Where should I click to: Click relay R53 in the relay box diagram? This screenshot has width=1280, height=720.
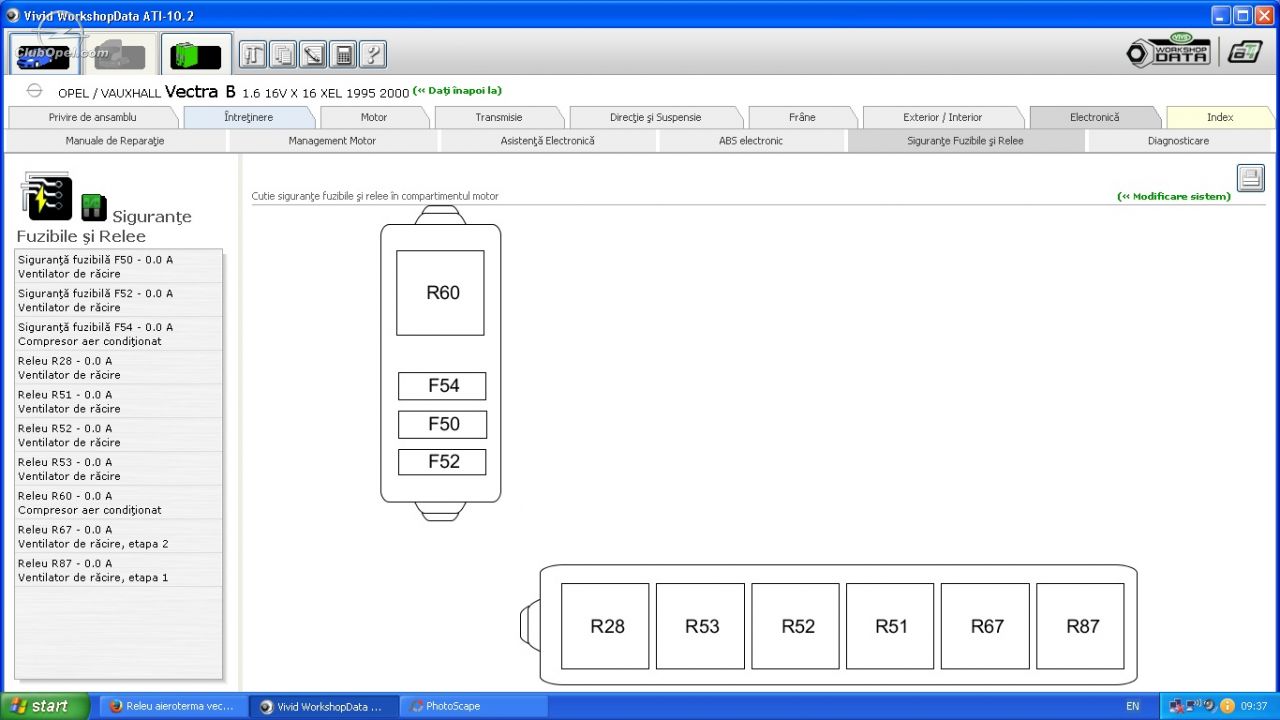(x=700, y=626)
